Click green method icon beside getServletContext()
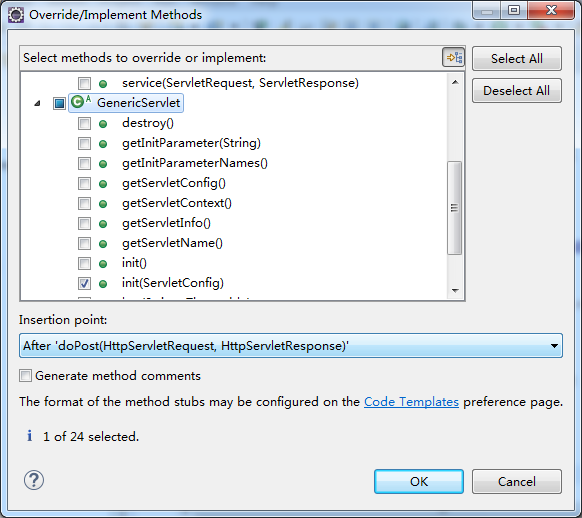 (x=103, y=204)
